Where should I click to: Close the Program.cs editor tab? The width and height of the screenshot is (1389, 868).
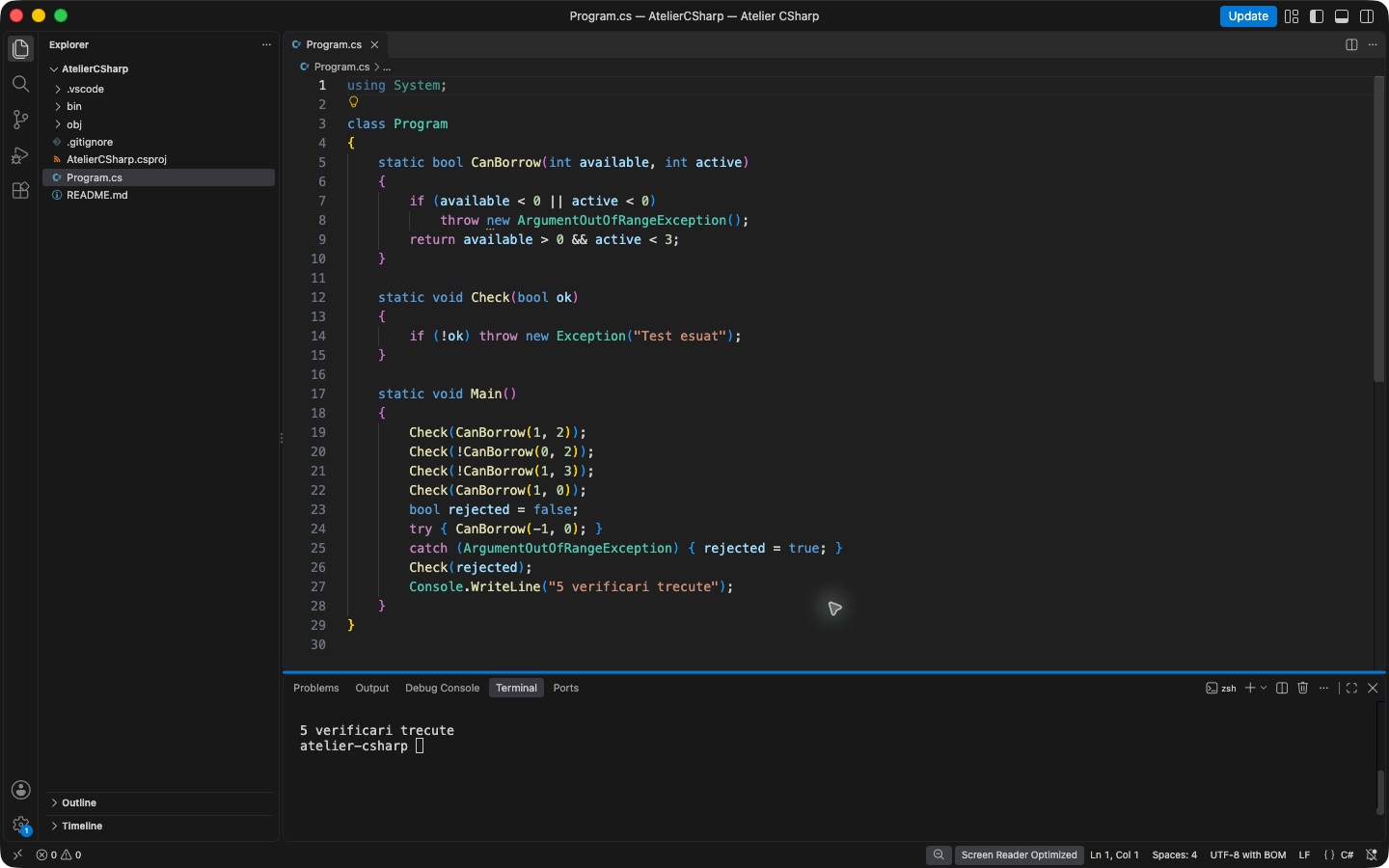pyautogui.click(x=375, y=44)
